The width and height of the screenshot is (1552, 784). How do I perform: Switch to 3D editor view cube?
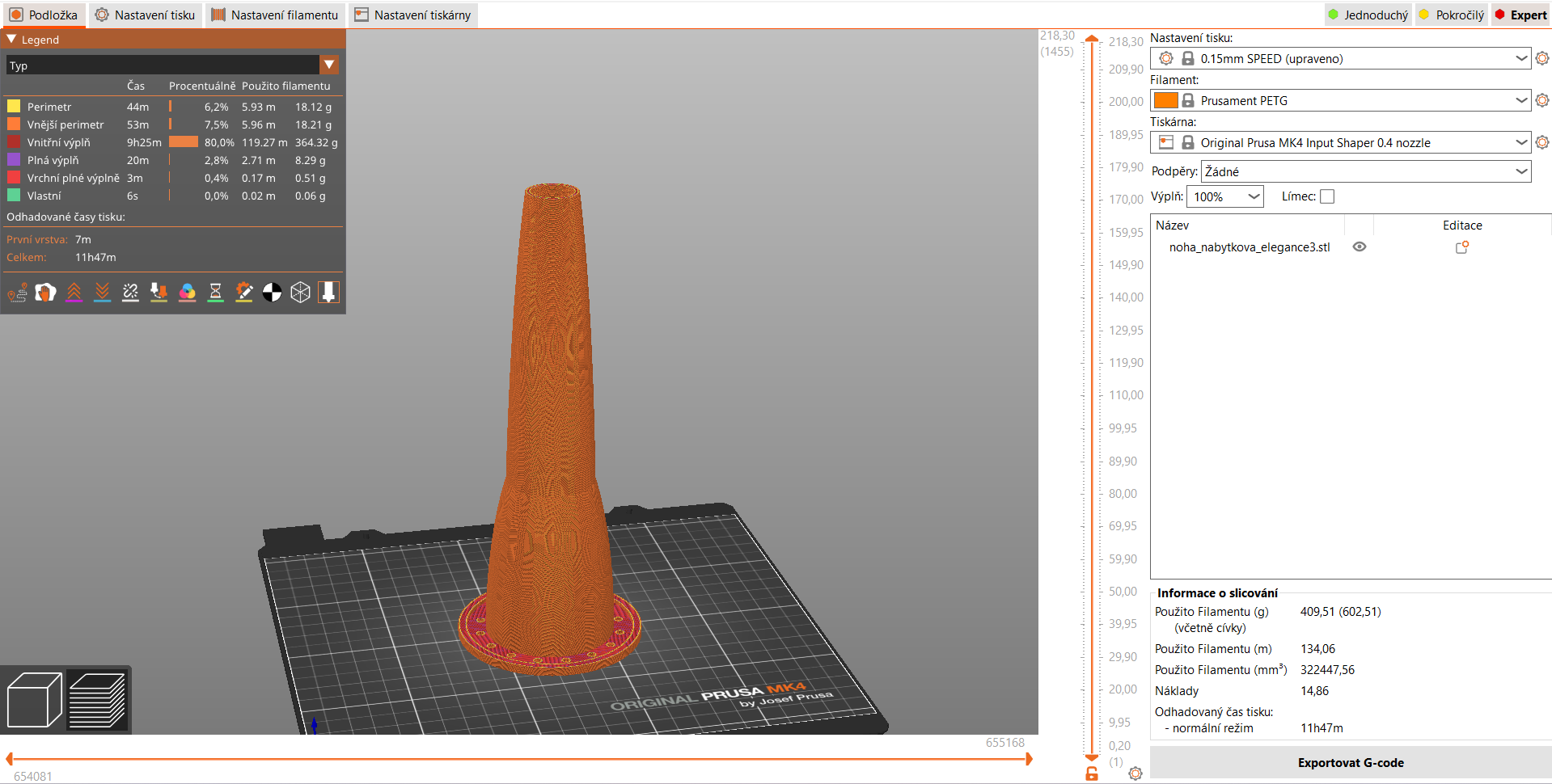[x=35, y=700]
